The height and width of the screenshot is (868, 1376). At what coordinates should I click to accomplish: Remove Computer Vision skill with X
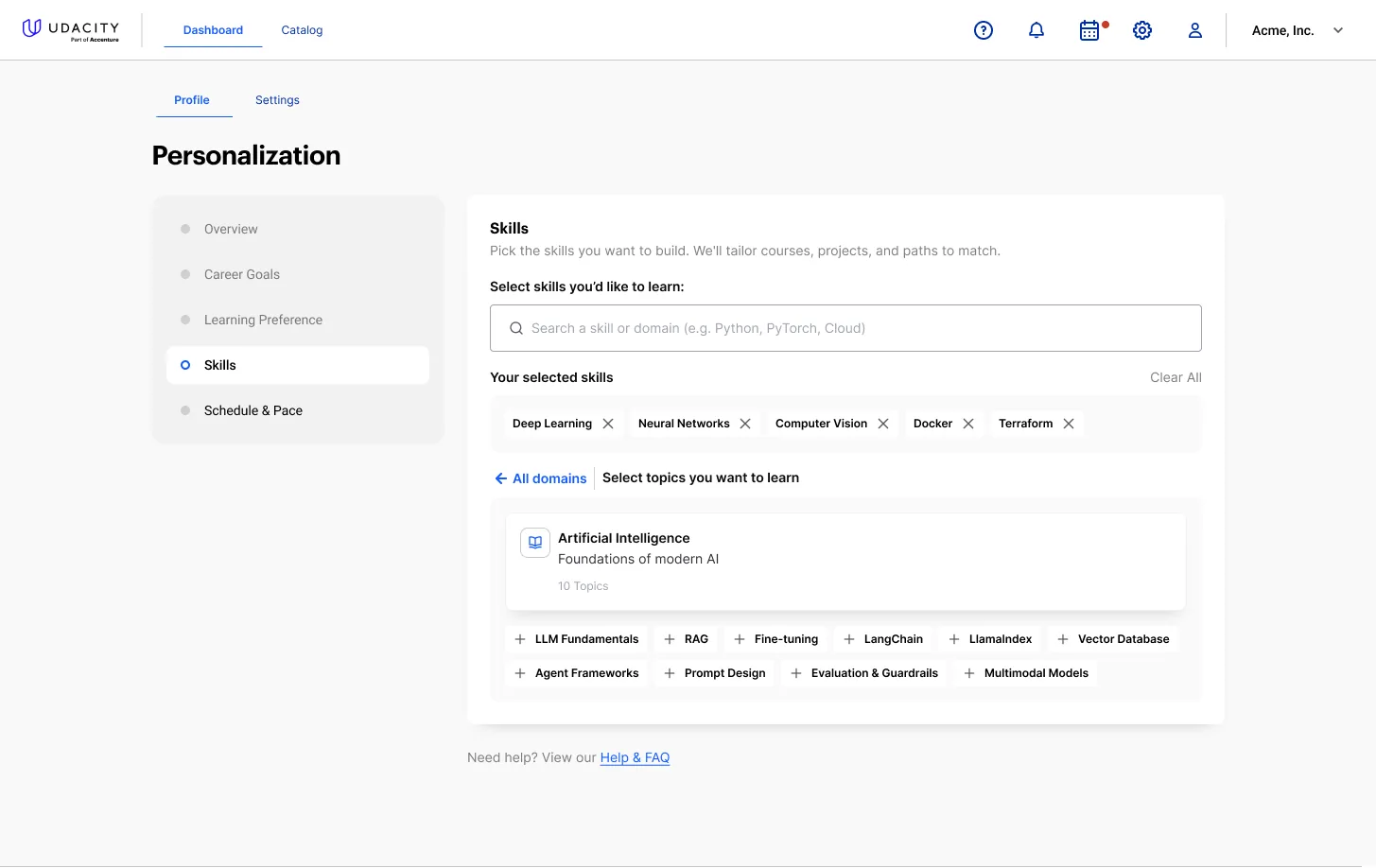tap(883, 424)
